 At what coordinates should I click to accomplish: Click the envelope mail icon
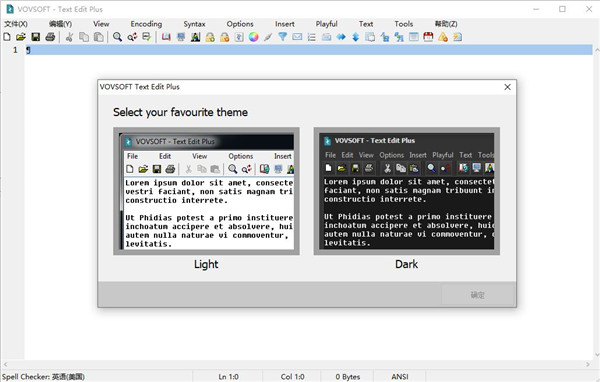[297, 37]
